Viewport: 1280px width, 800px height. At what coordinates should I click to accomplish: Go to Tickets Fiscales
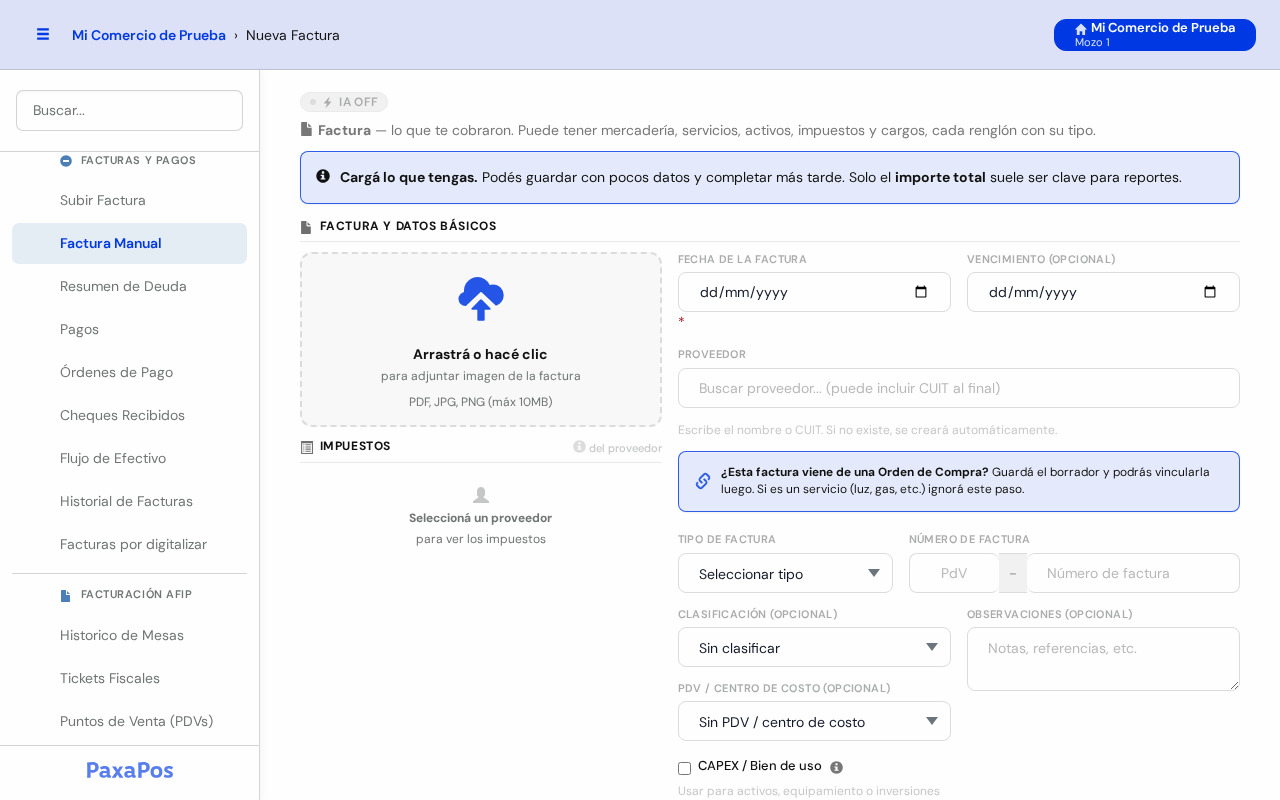129,678
